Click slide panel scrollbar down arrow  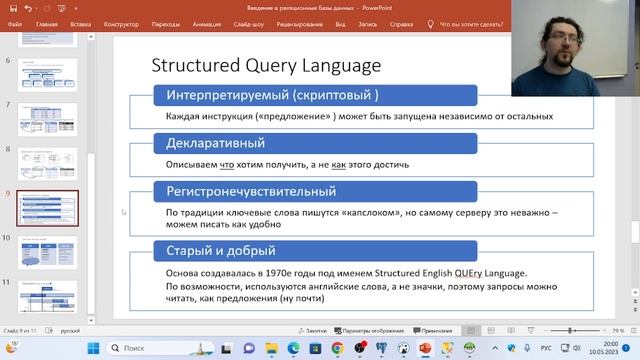[x=91, y=321]
